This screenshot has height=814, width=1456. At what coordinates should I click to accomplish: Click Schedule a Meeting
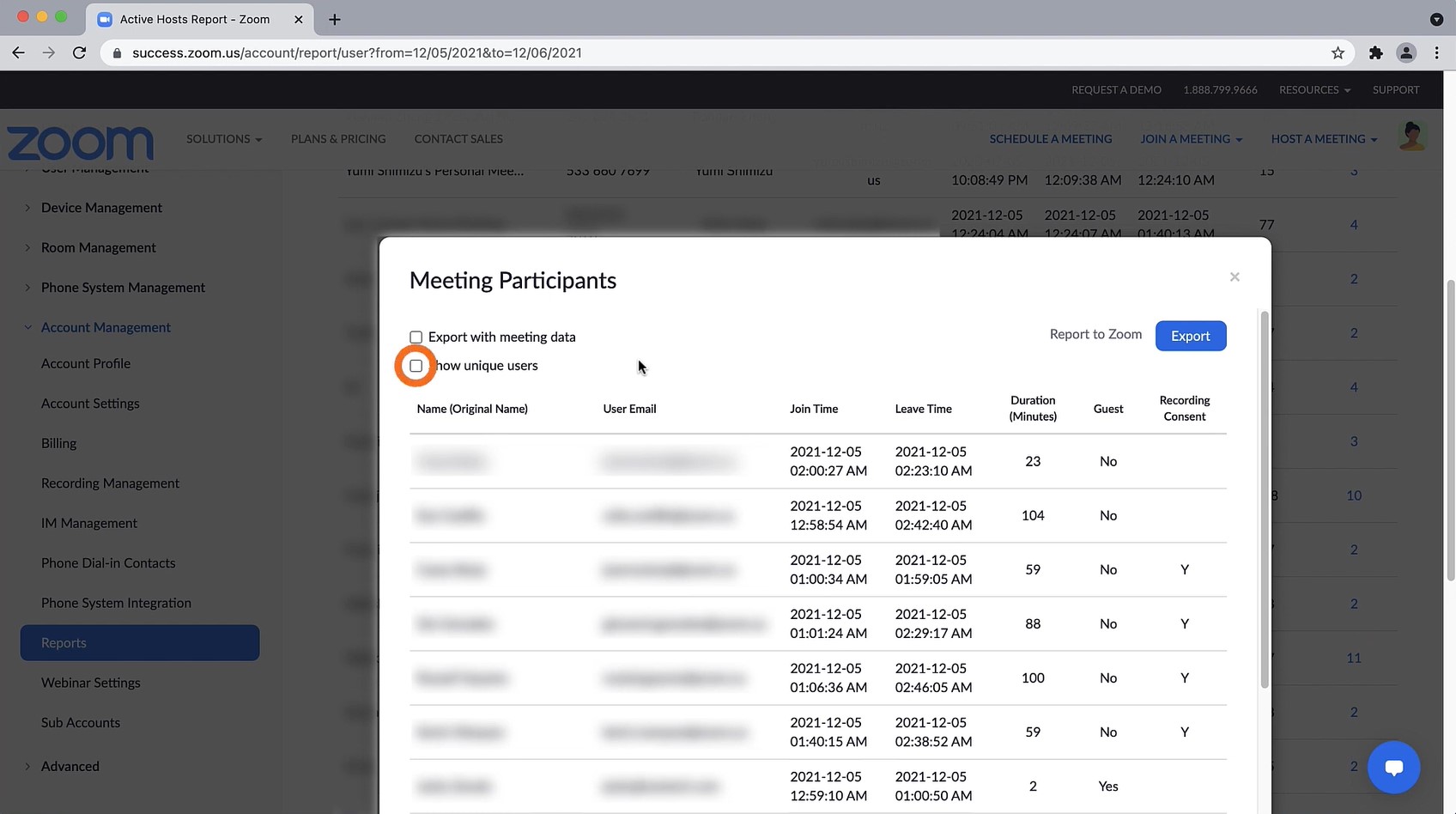[1051, 139]
